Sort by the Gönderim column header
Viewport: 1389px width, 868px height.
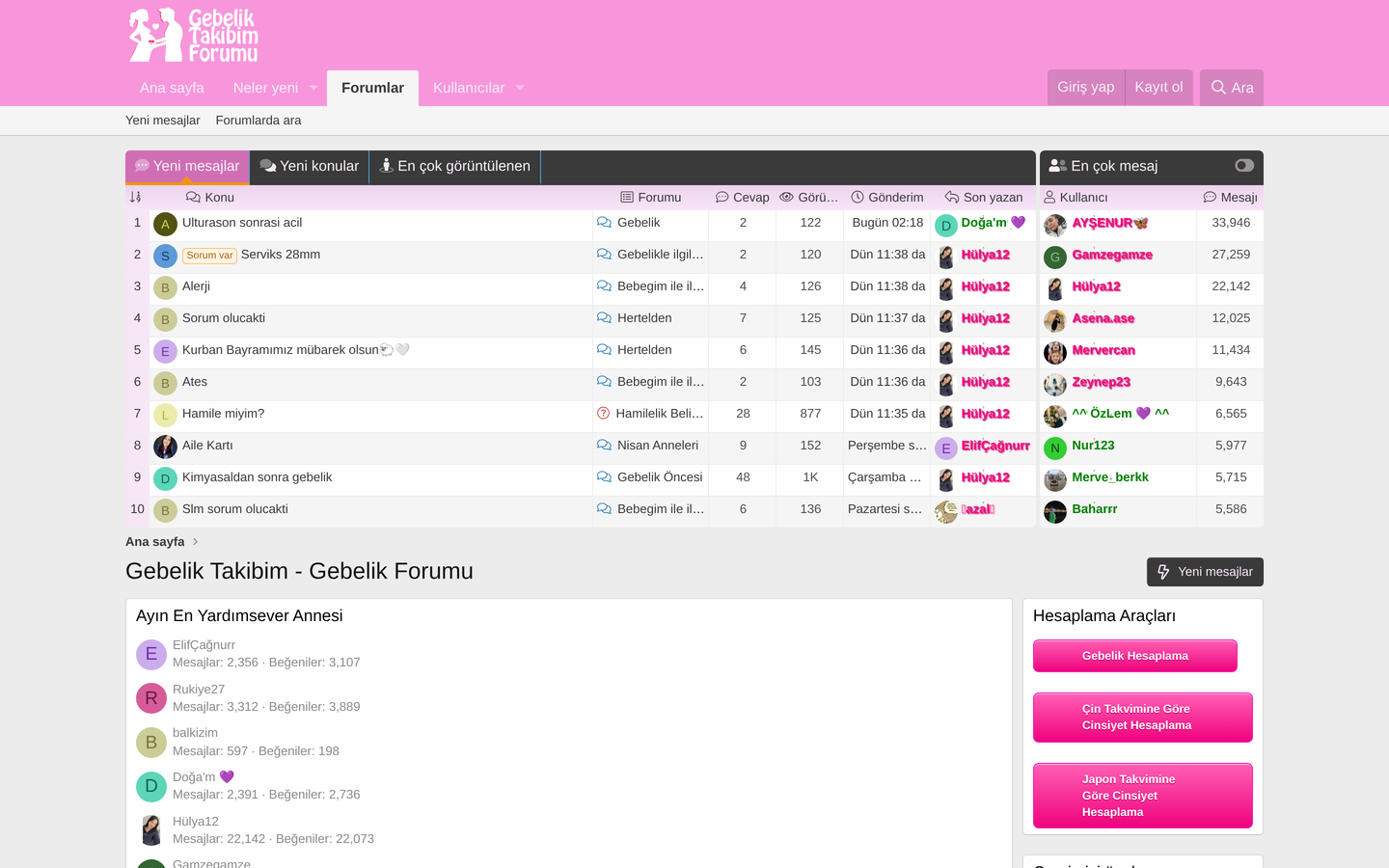pos(887,197)
